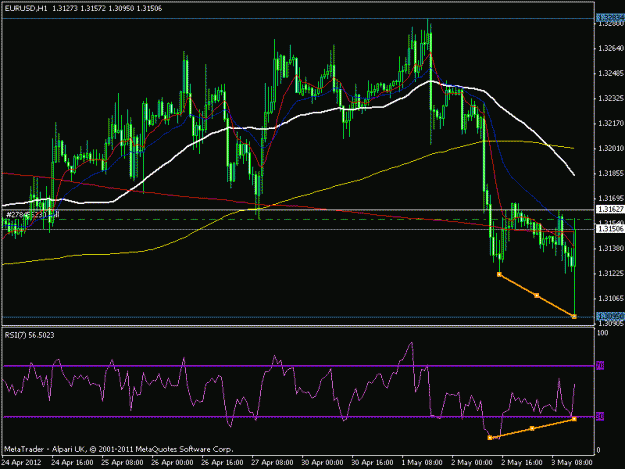Click the 1 May 08:00 time label
Viewport: 625px width, 469px height.
422,463
